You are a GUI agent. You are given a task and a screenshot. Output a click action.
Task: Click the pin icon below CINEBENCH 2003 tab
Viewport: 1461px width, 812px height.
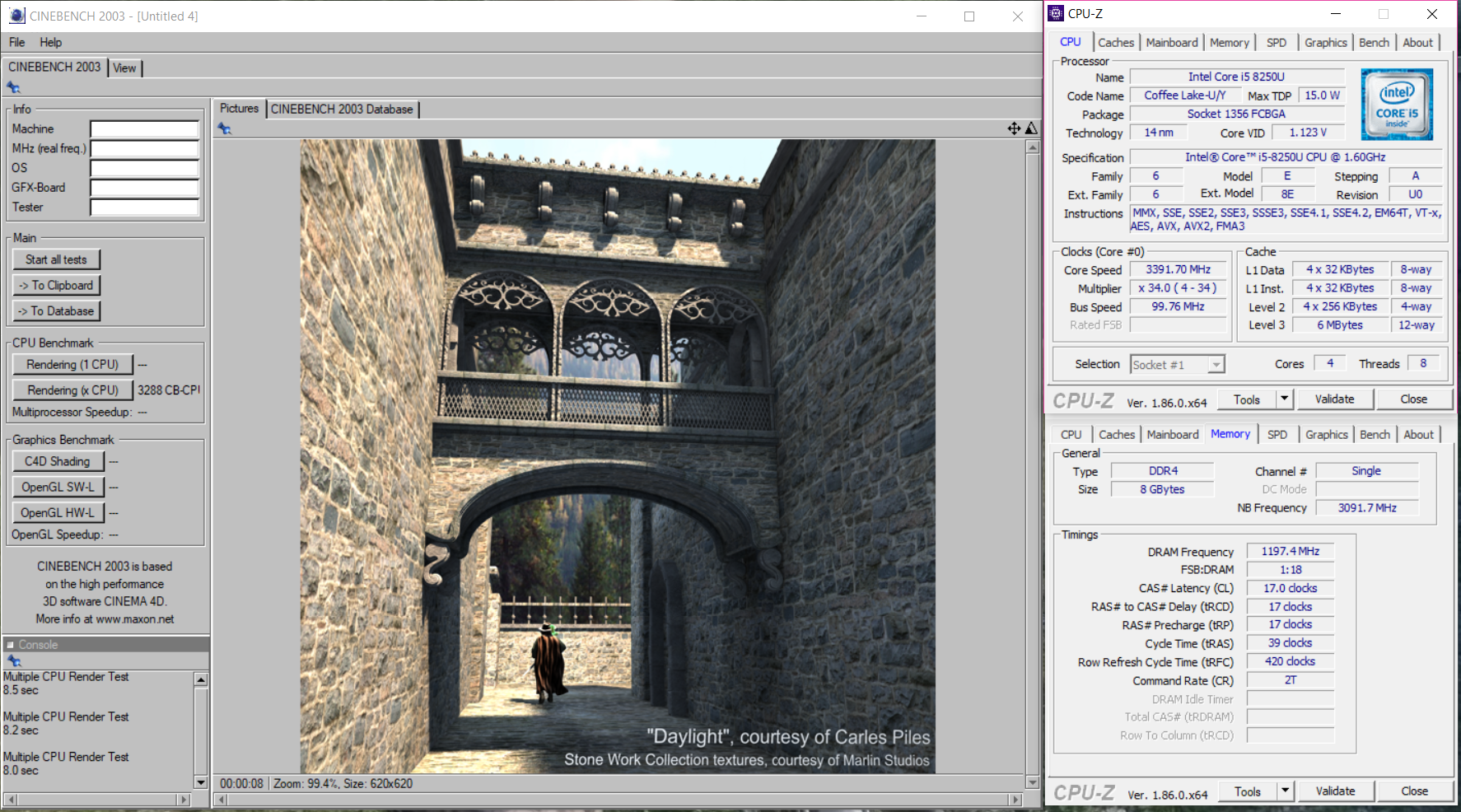coord(13,87)
